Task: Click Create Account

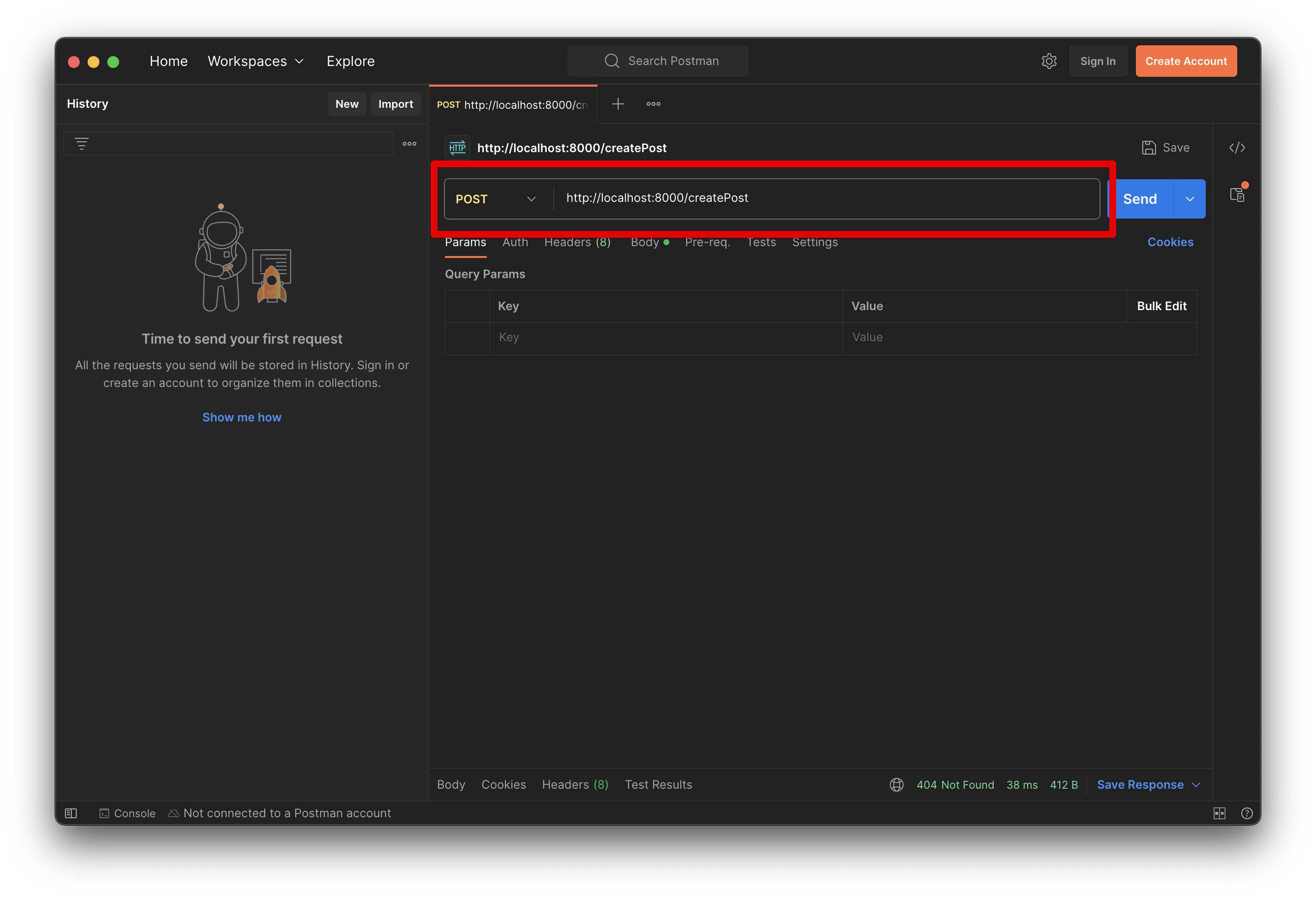Action: 1187,61
